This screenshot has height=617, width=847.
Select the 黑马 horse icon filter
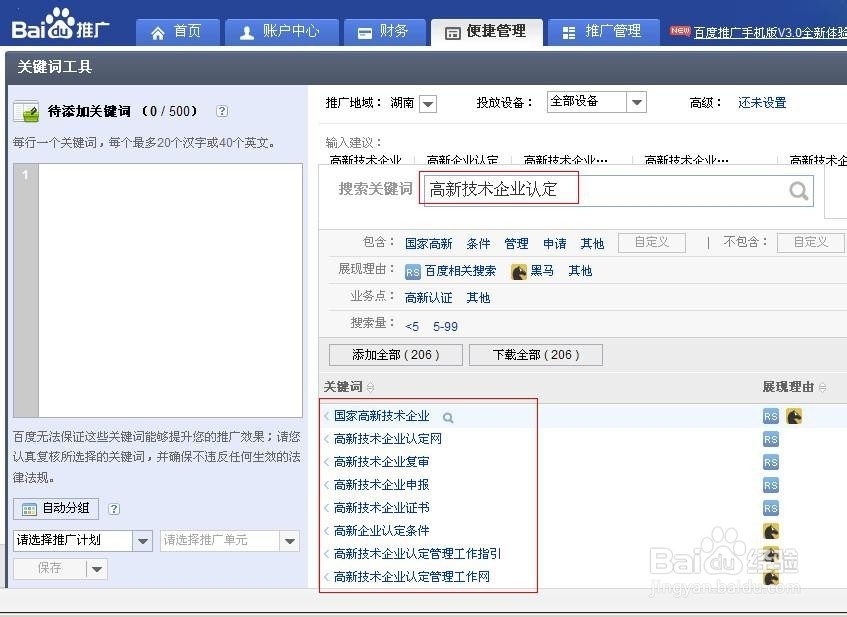[x=518, y=271]
